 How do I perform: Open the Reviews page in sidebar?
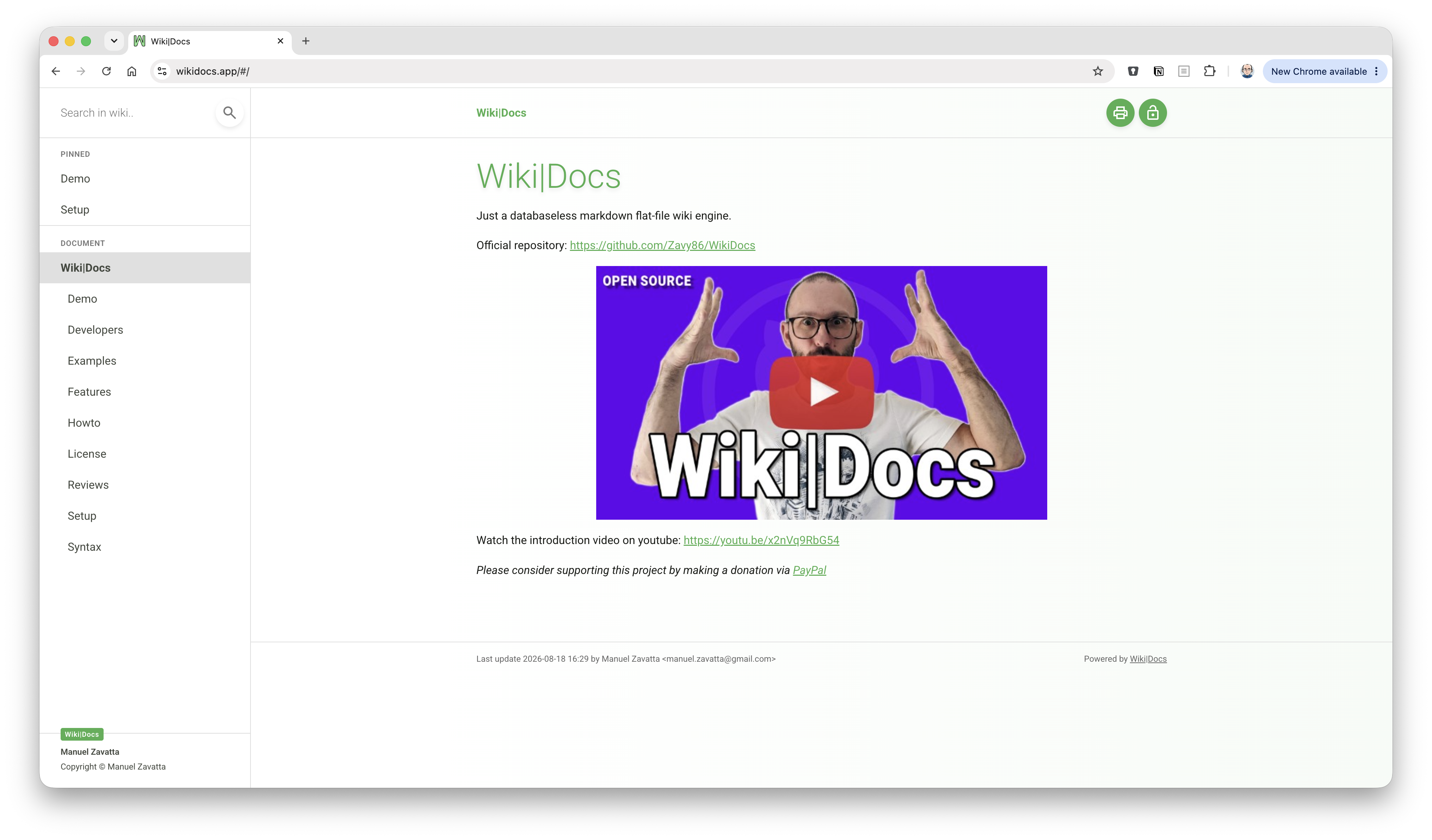click(145, 485)
